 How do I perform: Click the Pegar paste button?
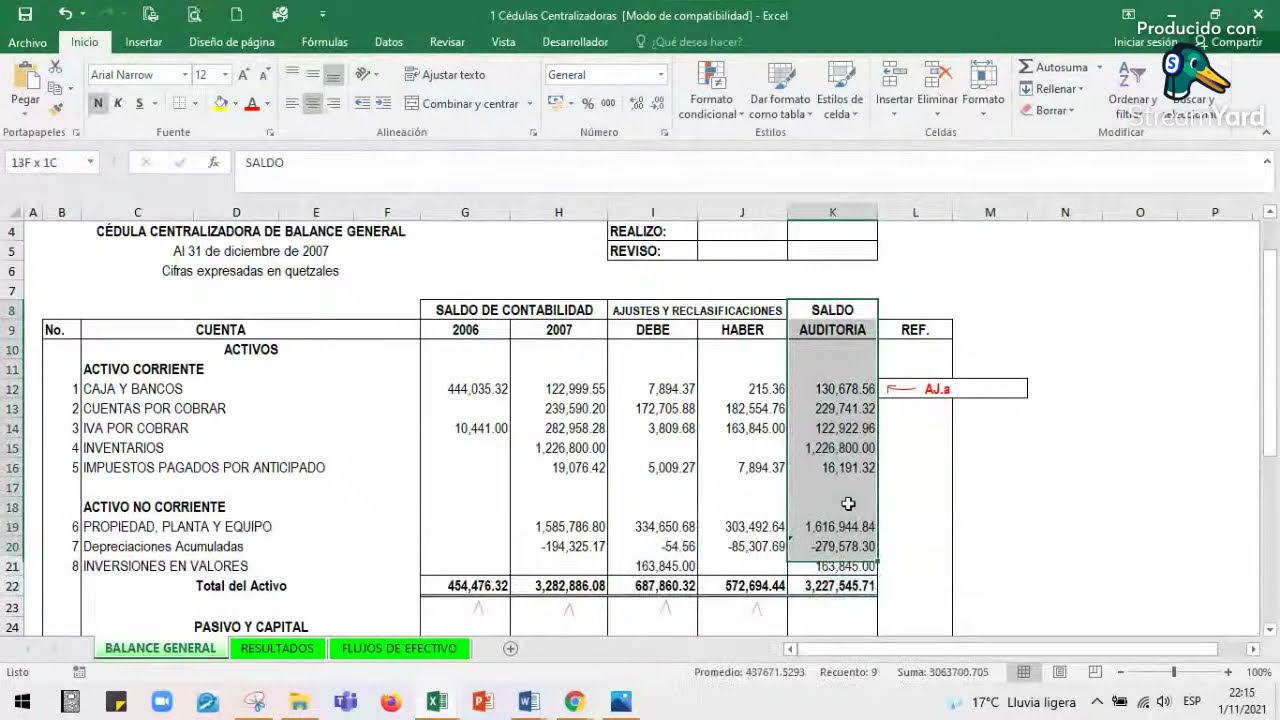[x=25, y=88]
